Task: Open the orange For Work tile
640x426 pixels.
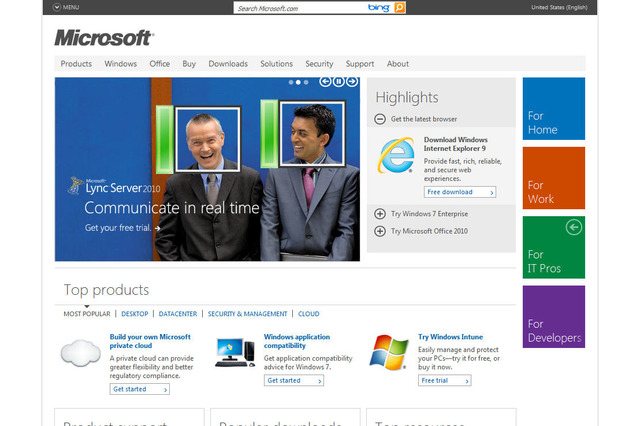Action: 554,178
